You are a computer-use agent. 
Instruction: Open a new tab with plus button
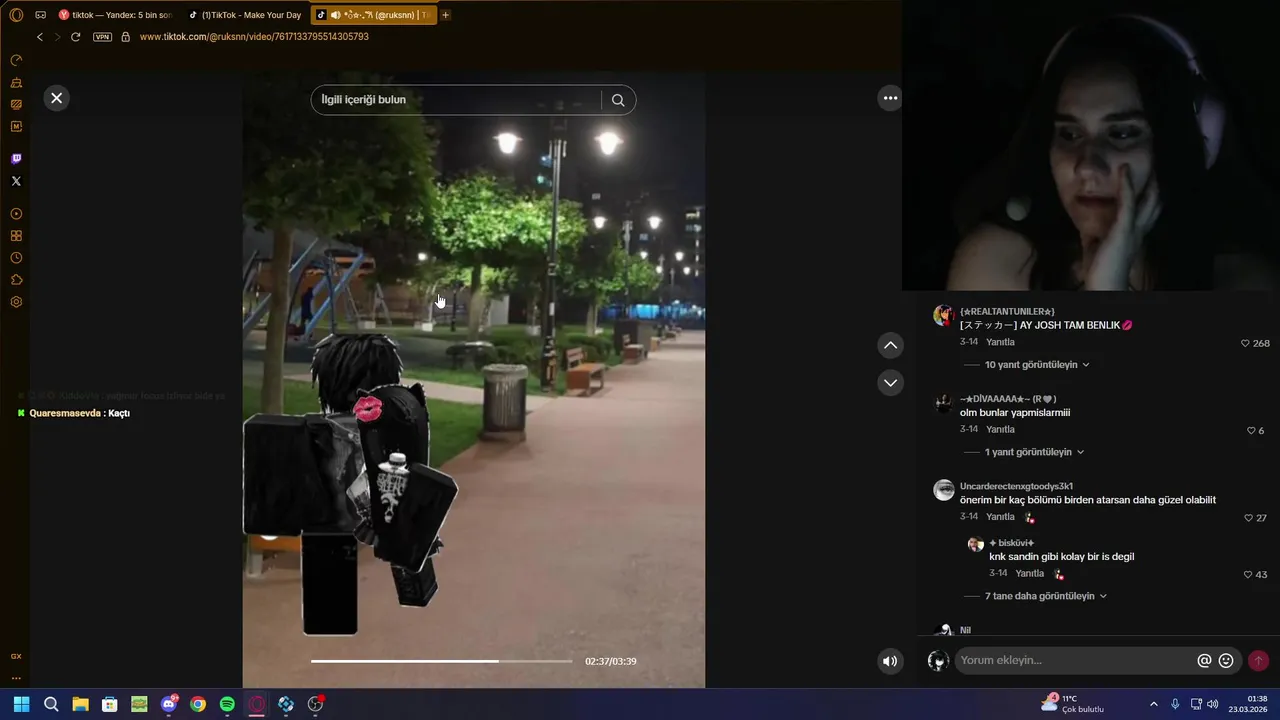(x=446, y=15)
